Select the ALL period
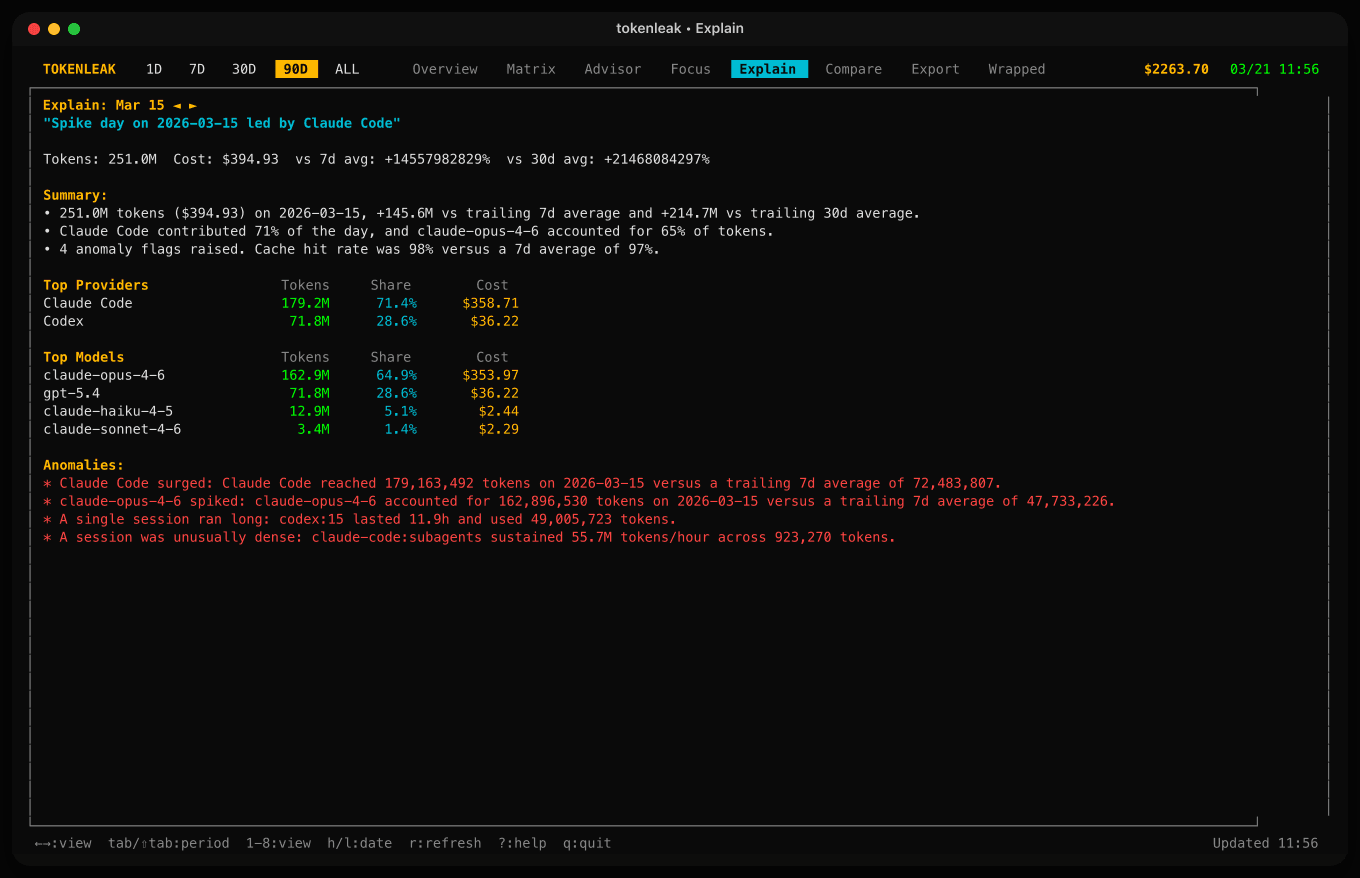 click(x=347, y=69)
